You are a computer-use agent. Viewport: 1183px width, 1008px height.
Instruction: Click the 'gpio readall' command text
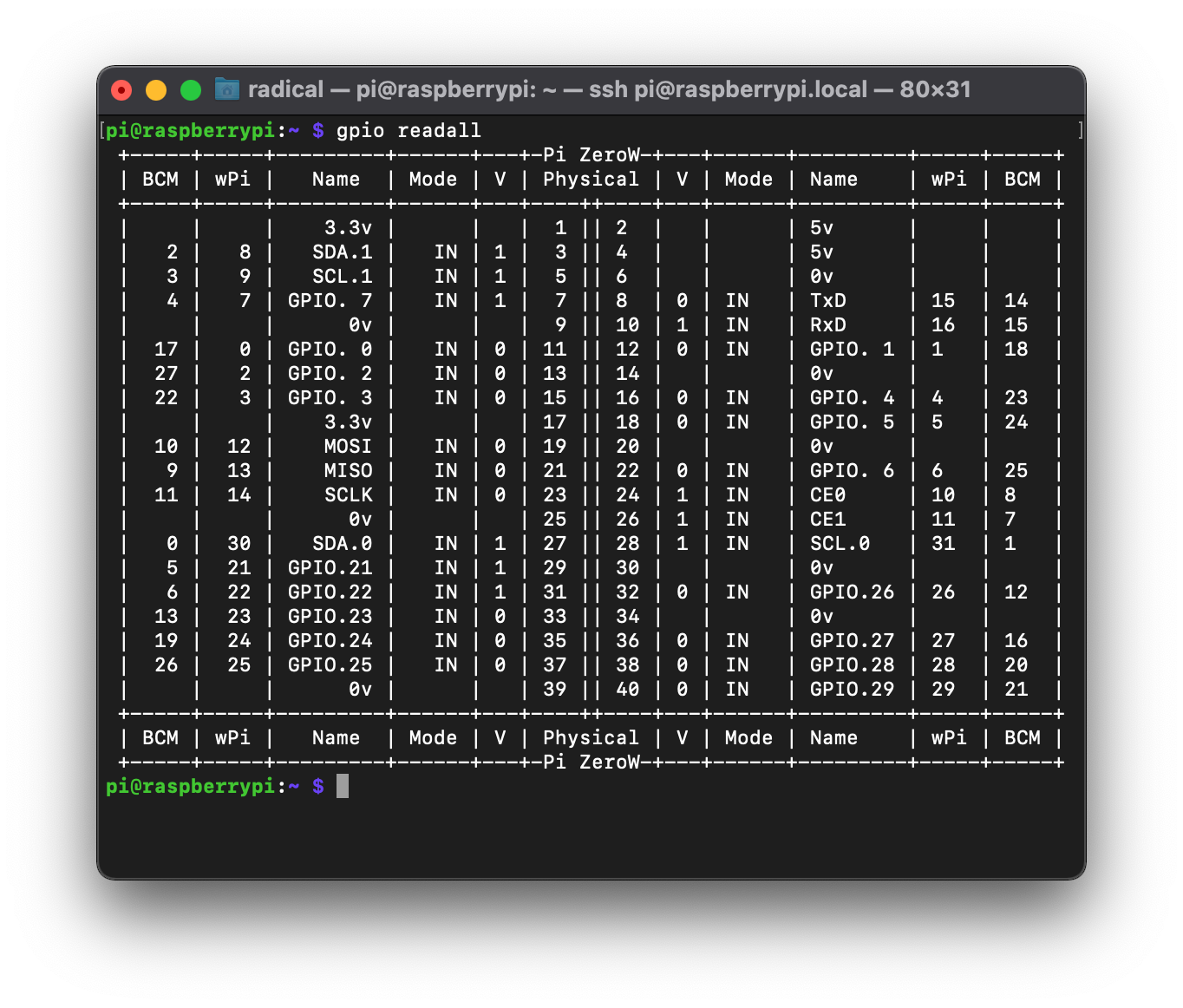click(x=408, y=130)
